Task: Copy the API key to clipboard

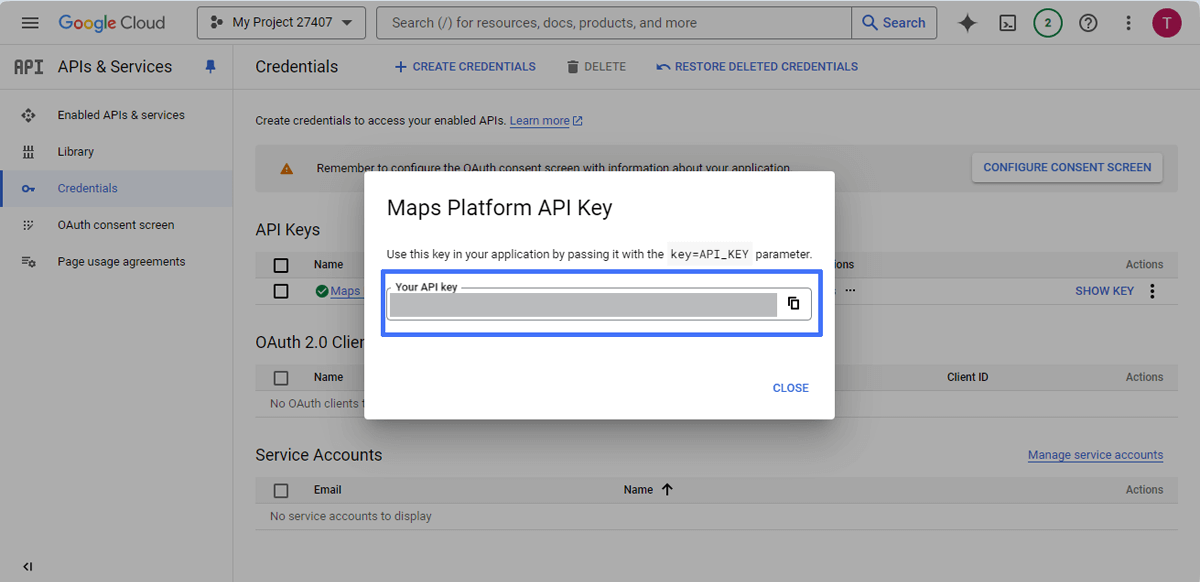Action: click(x=793, y=304)
